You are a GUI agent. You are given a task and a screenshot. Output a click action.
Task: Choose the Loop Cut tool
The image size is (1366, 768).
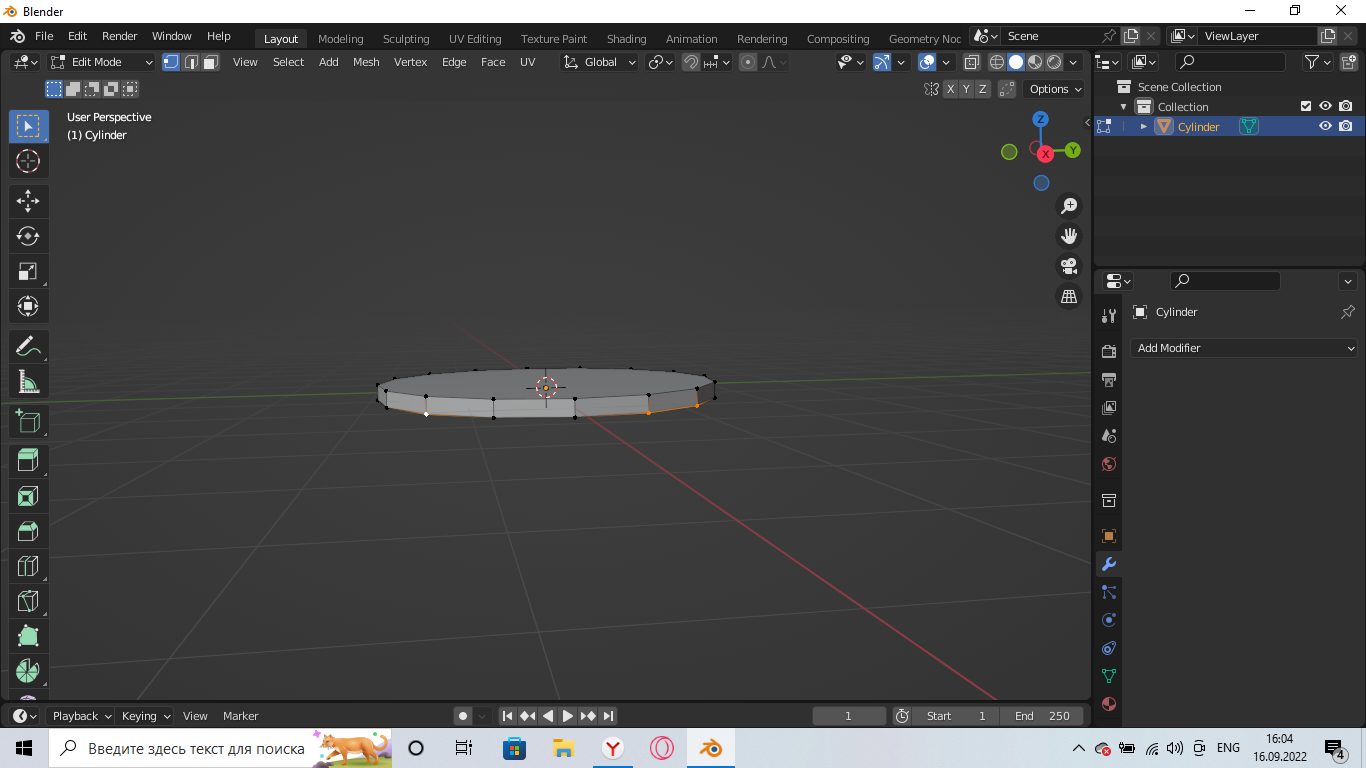point(28,566)
